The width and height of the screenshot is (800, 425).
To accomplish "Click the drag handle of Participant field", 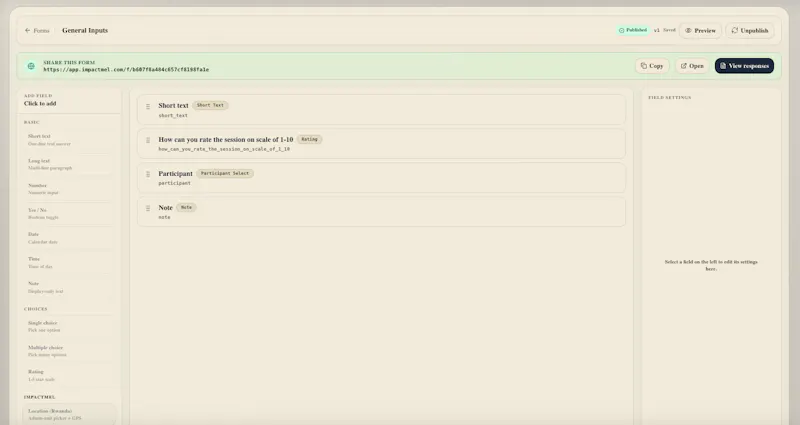I will [x=148, y=174].
